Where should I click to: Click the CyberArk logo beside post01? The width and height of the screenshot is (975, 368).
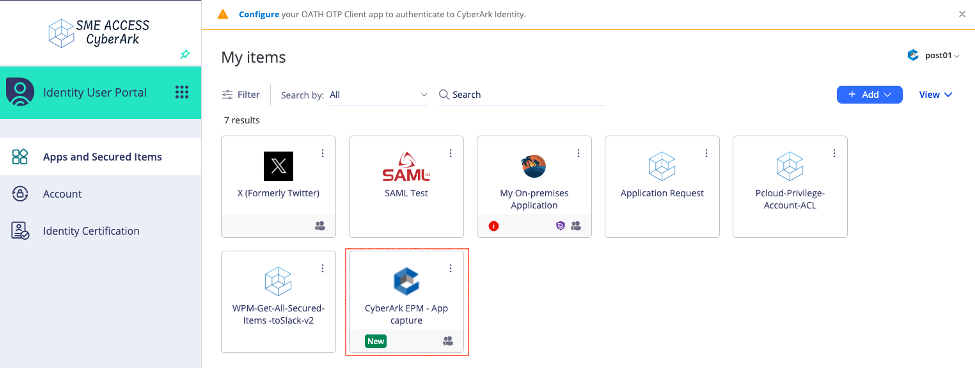click(913, 55)
